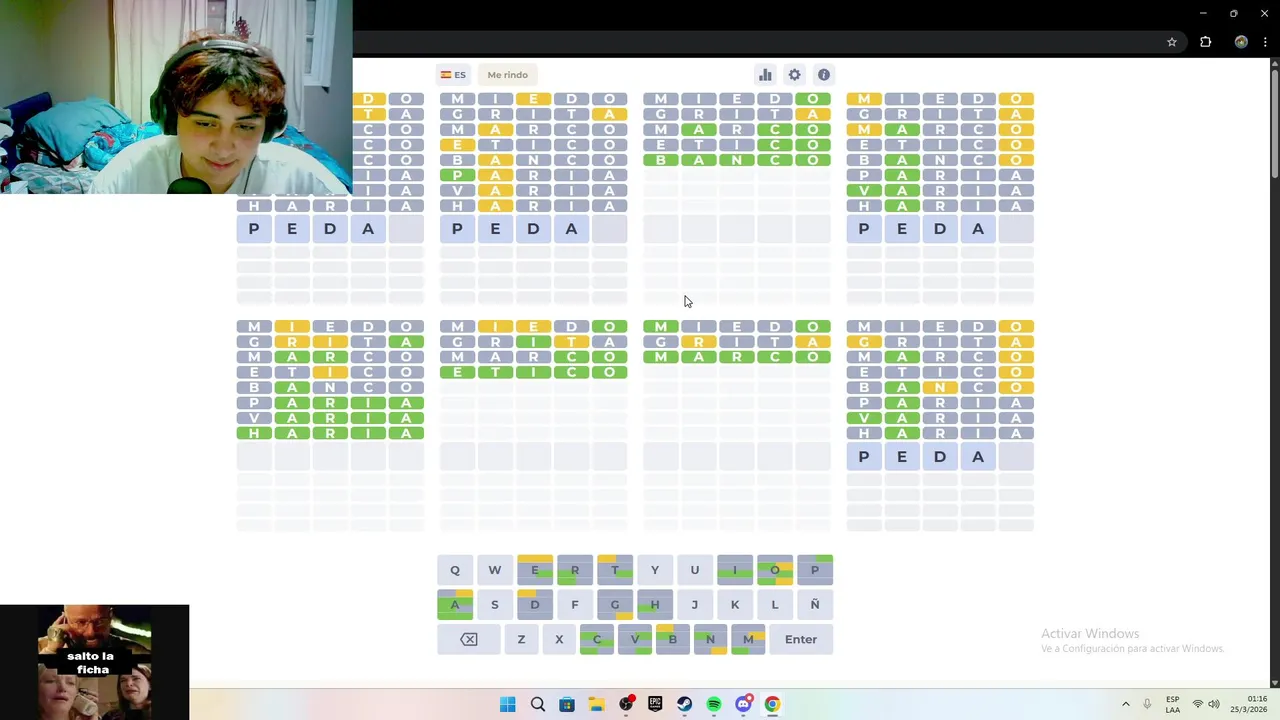Open the Wi-Fi network tray icon
Viewport: 1280px width, 720px height.
point(1198,705)
